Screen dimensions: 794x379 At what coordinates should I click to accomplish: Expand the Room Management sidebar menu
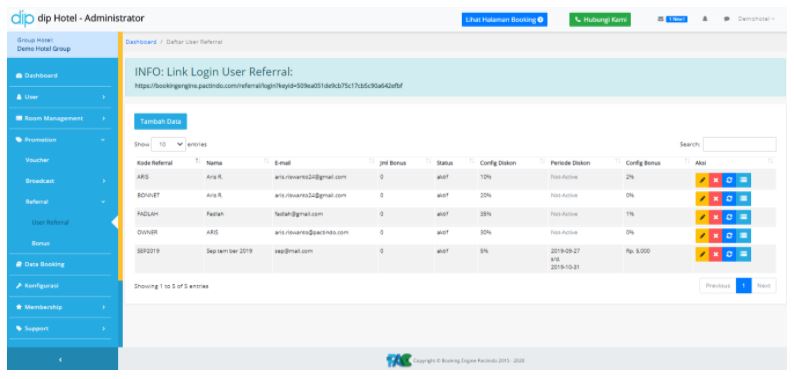[x=60, y=118]
